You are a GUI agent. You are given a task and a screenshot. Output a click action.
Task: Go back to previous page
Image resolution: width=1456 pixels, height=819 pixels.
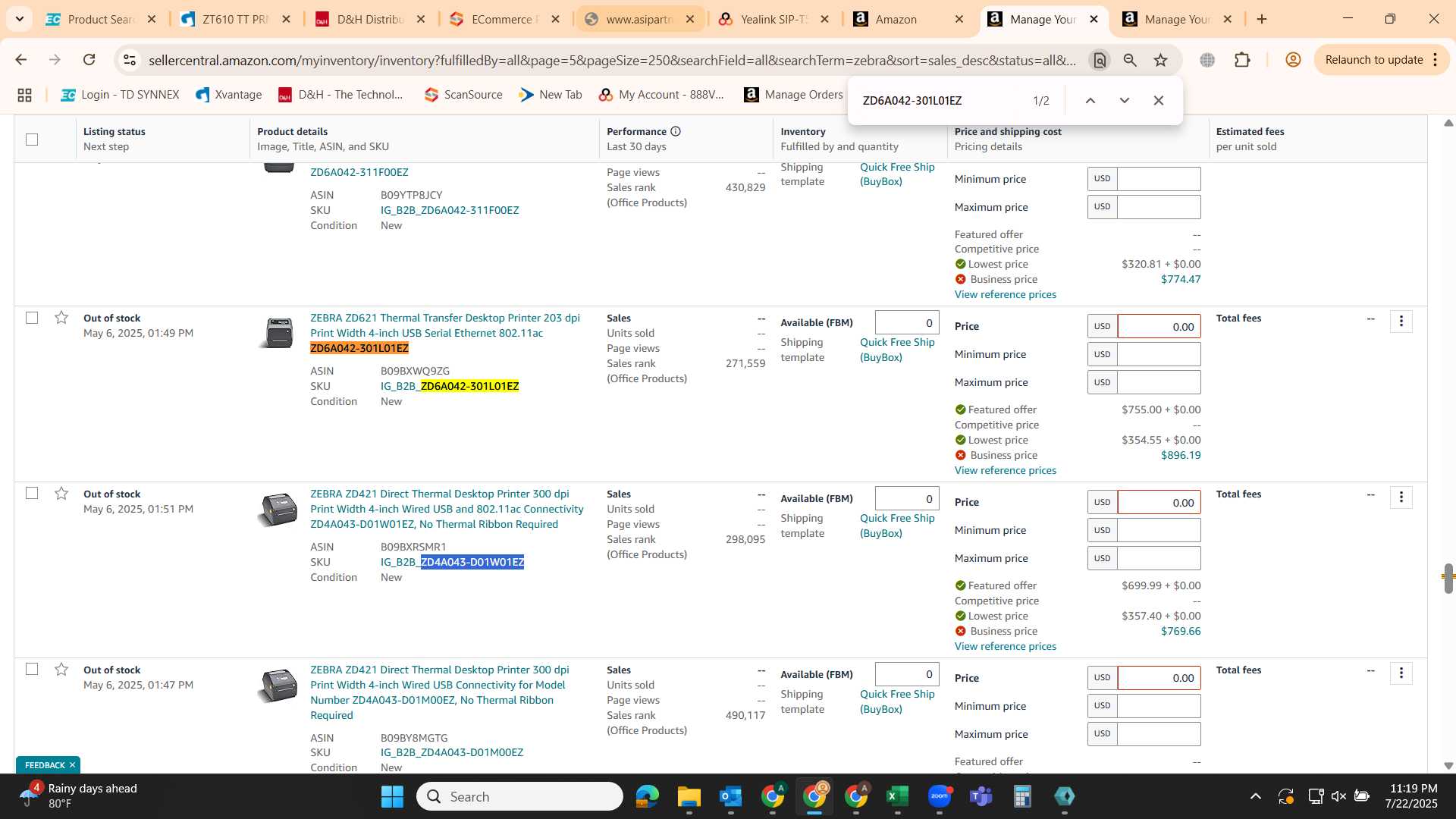click(x=21, y=60)
